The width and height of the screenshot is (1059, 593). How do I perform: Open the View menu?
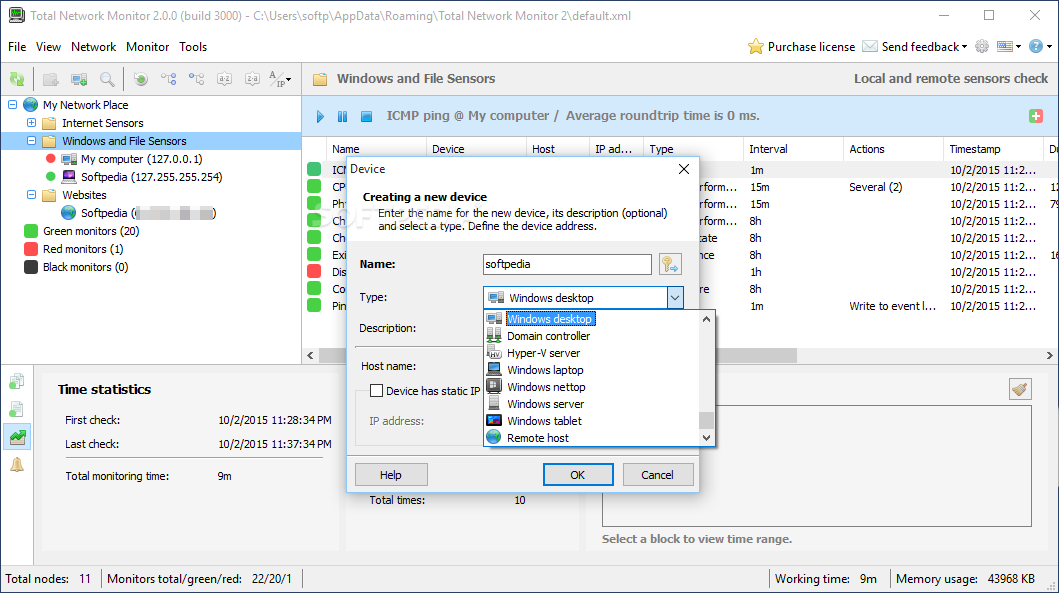pos(48,47)
